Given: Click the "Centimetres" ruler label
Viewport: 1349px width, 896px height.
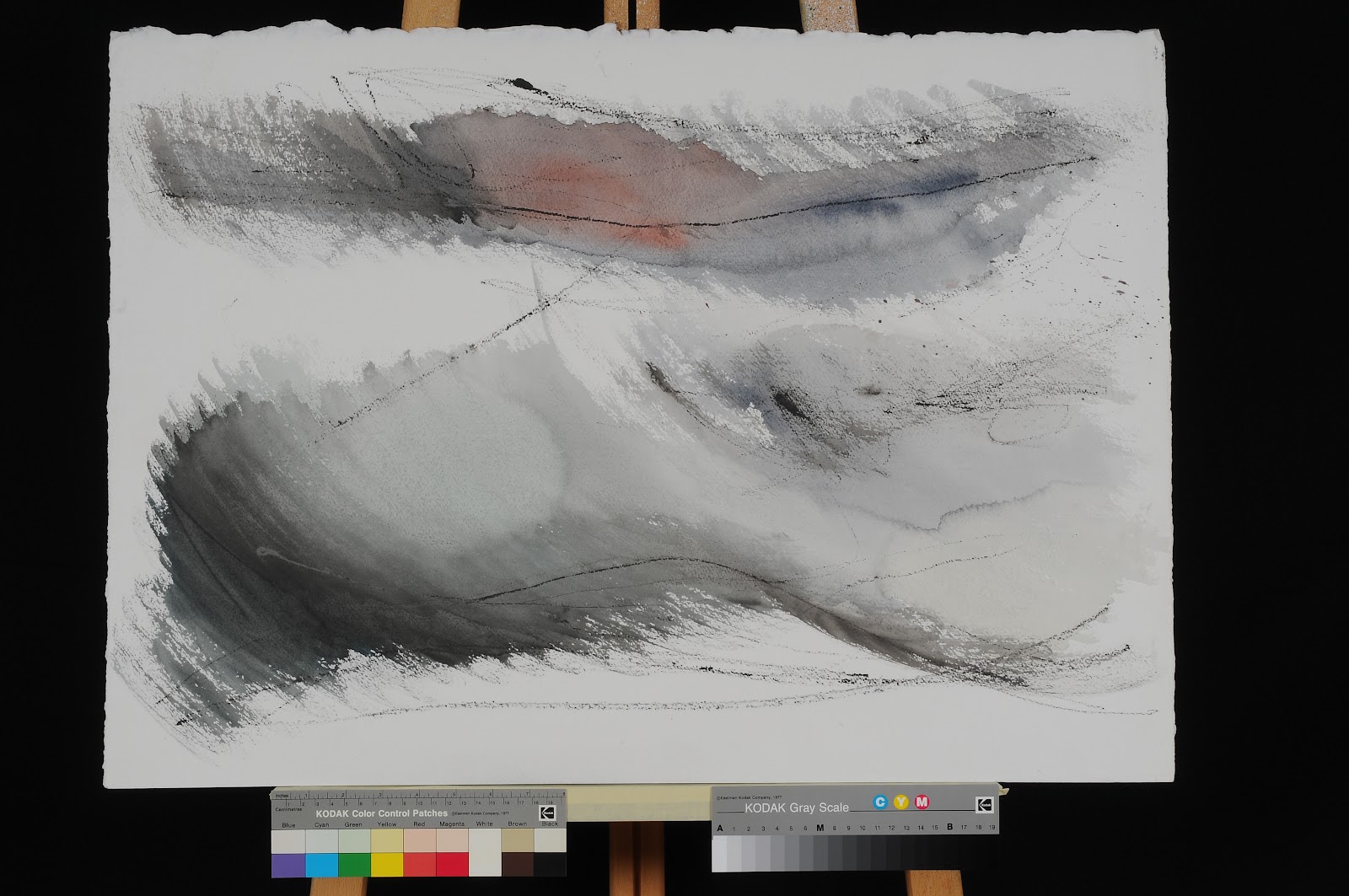Looking at the screenshot, I should pos(288,809).
